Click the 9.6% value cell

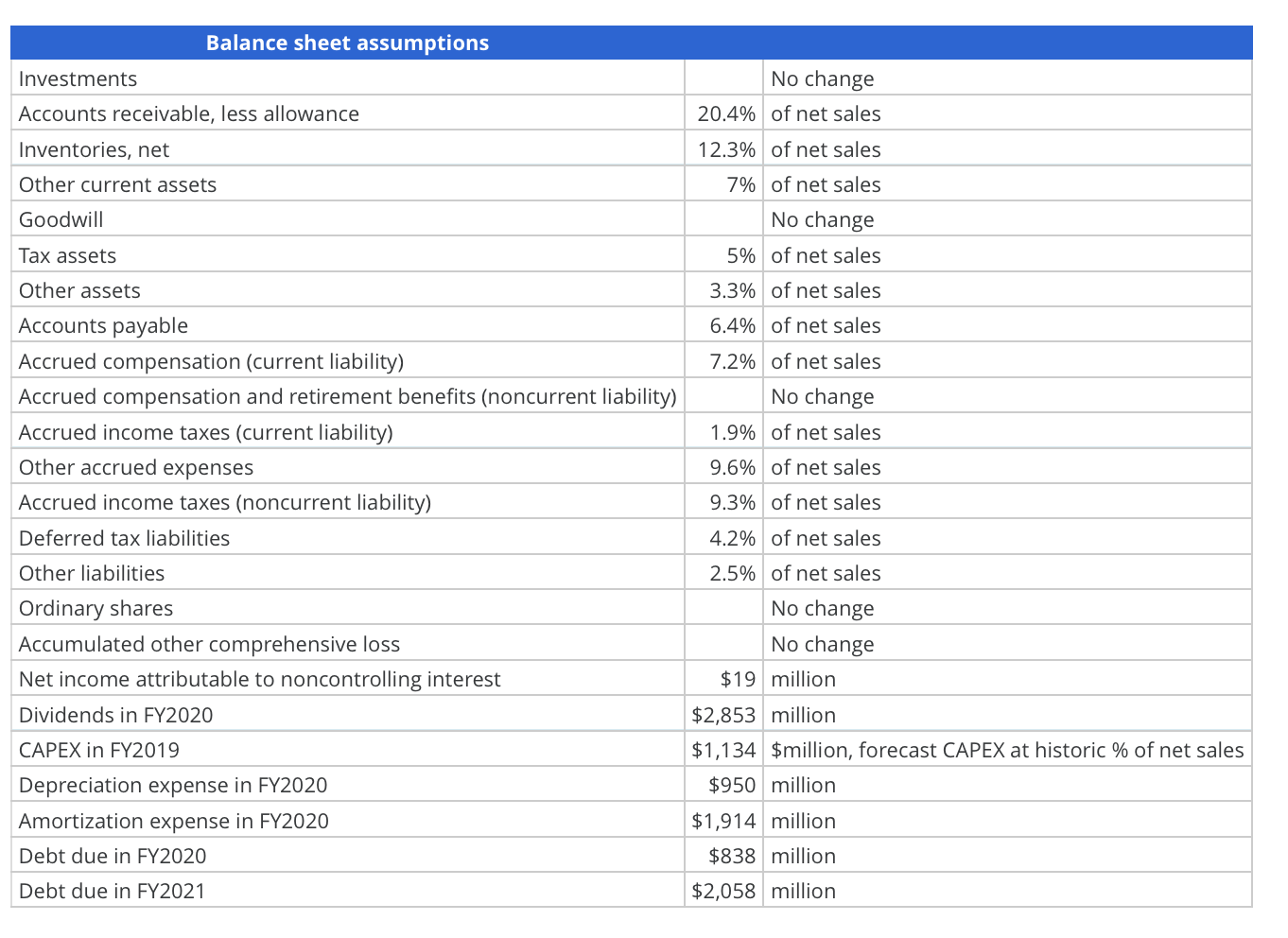pyautogui.click(x=724, y=467)
